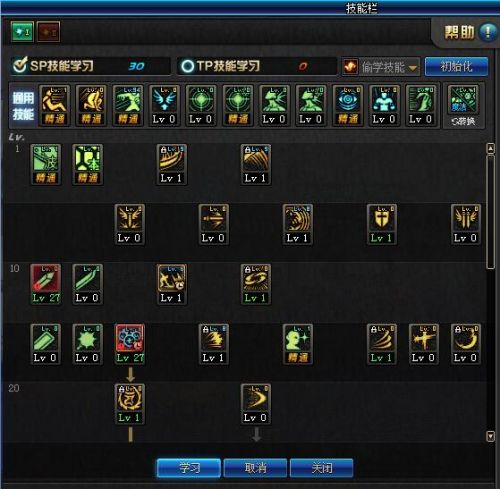Toggle the 转换 skill switch icon
Image resolution: width=500 pixels, height=489 pixels.
pyautogui.click(x=463, y=106)
